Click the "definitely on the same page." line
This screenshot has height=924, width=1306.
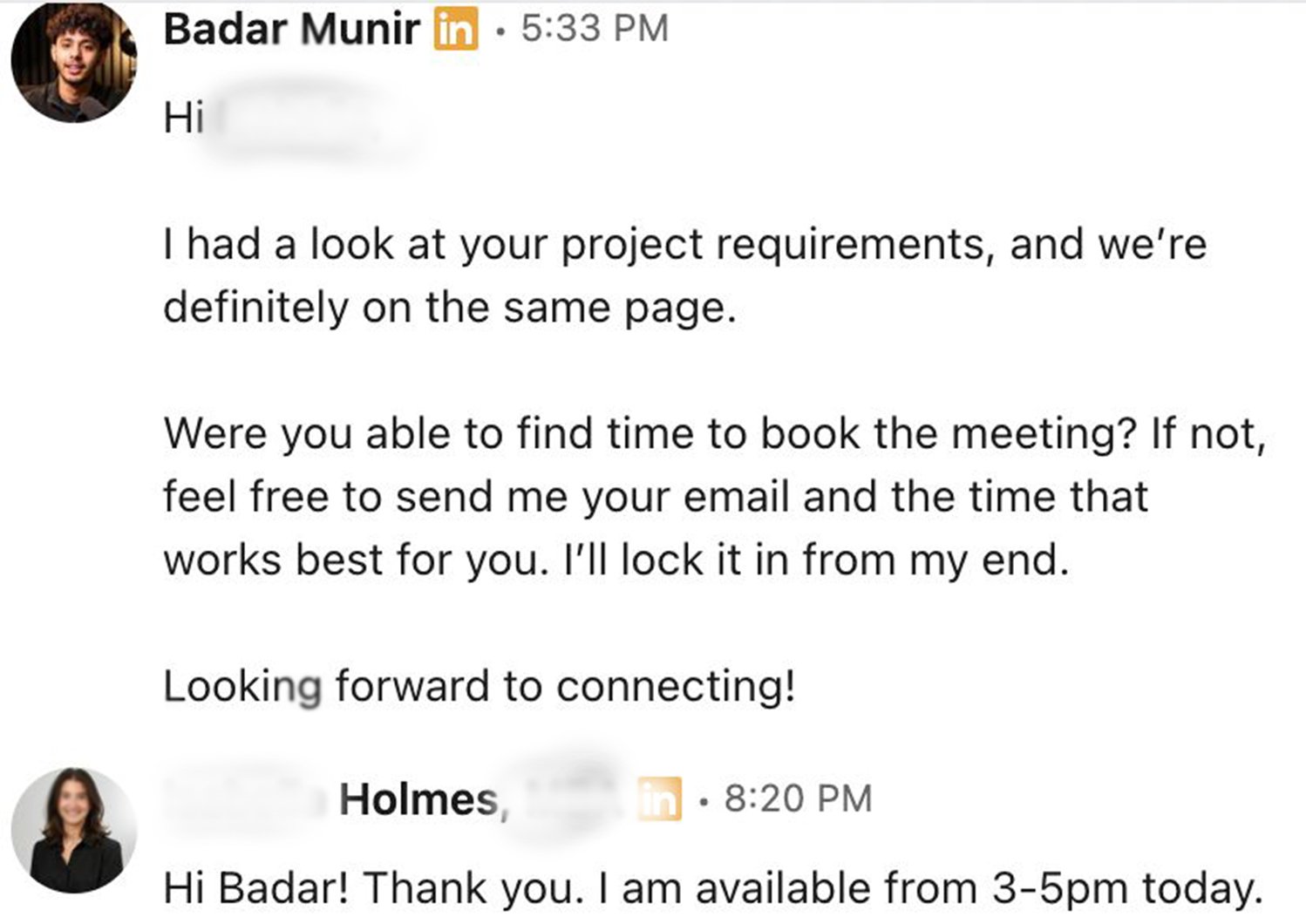[449, 308]
